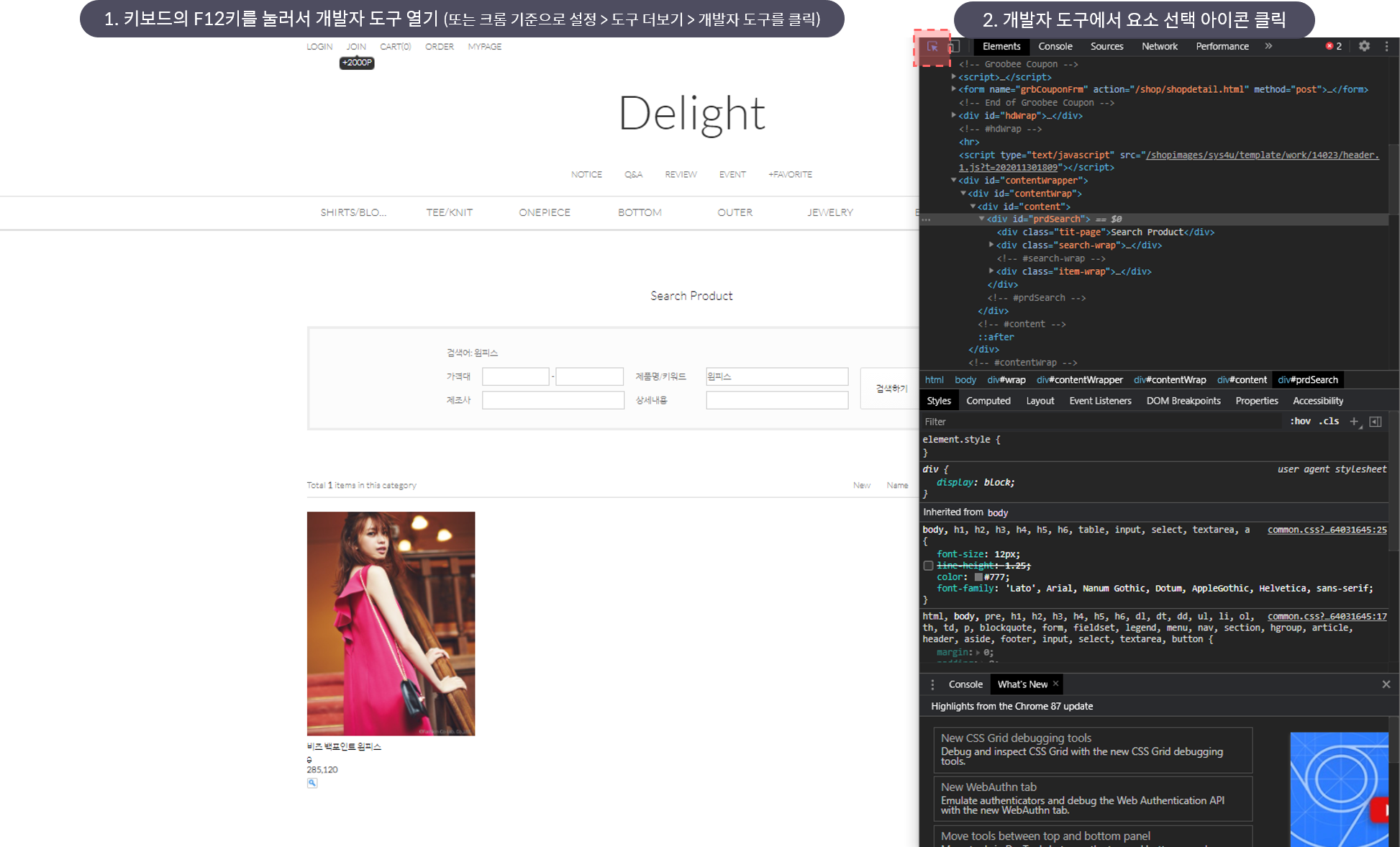Switch to the Network tab
This screenshot has width=1400, height=847.
point(1159,46)
